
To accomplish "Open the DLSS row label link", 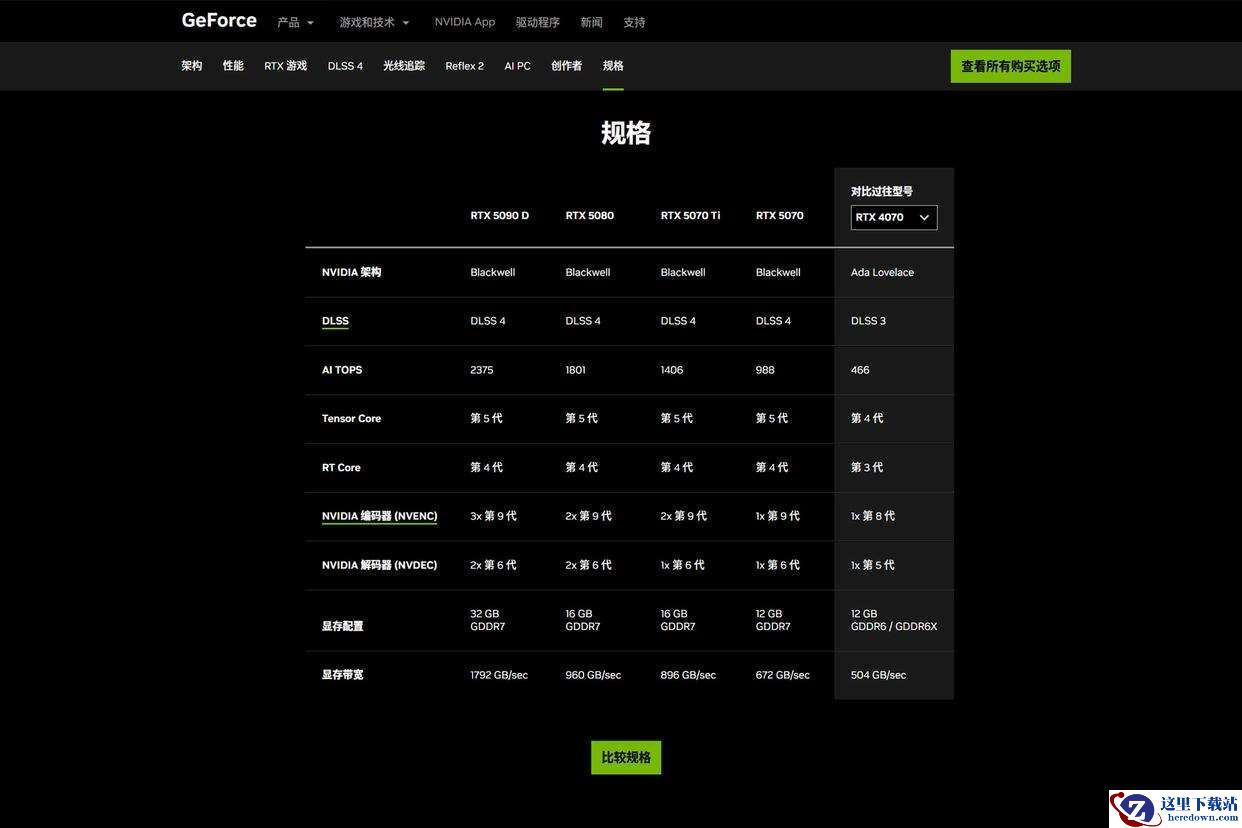I will pyautogui.click(x=335, y=321).
